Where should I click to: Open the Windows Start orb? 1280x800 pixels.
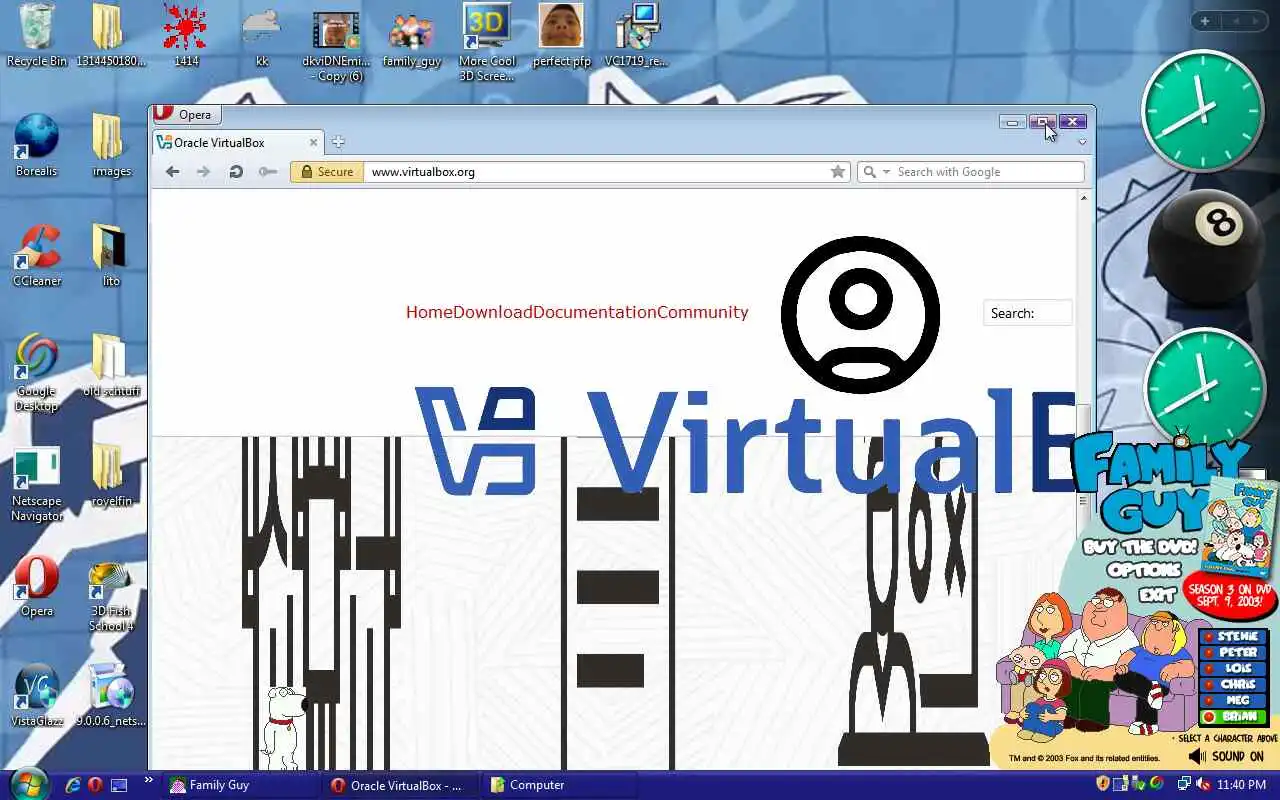pos(27,783)
